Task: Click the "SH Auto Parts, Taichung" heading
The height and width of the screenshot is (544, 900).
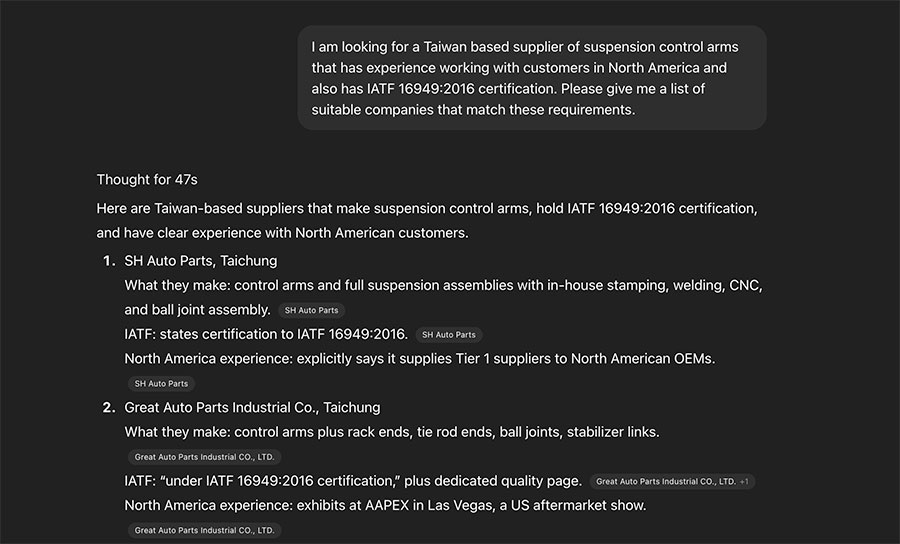Action: coord(200,261)
